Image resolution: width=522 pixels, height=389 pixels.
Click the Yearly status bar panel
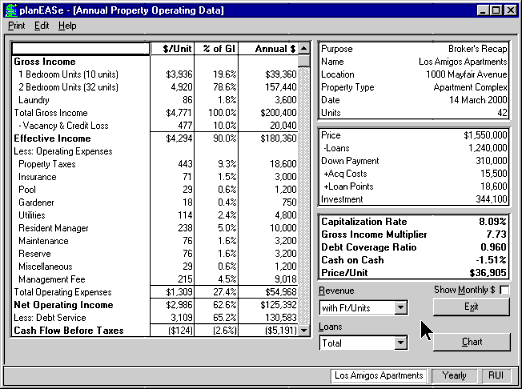click(454, 376)
